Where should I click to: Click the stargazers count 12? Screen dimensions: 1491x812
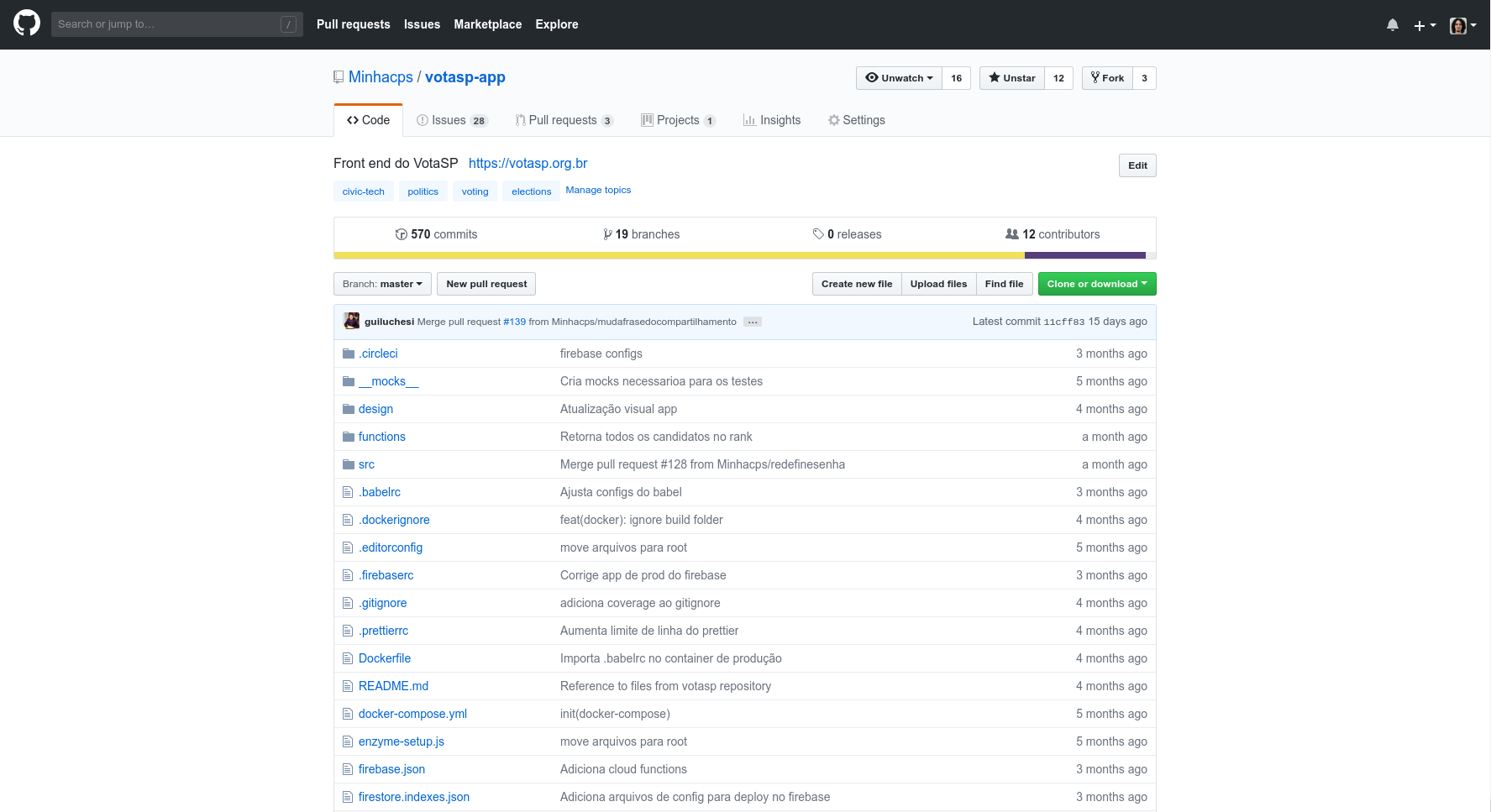(x=1059, y=78)
